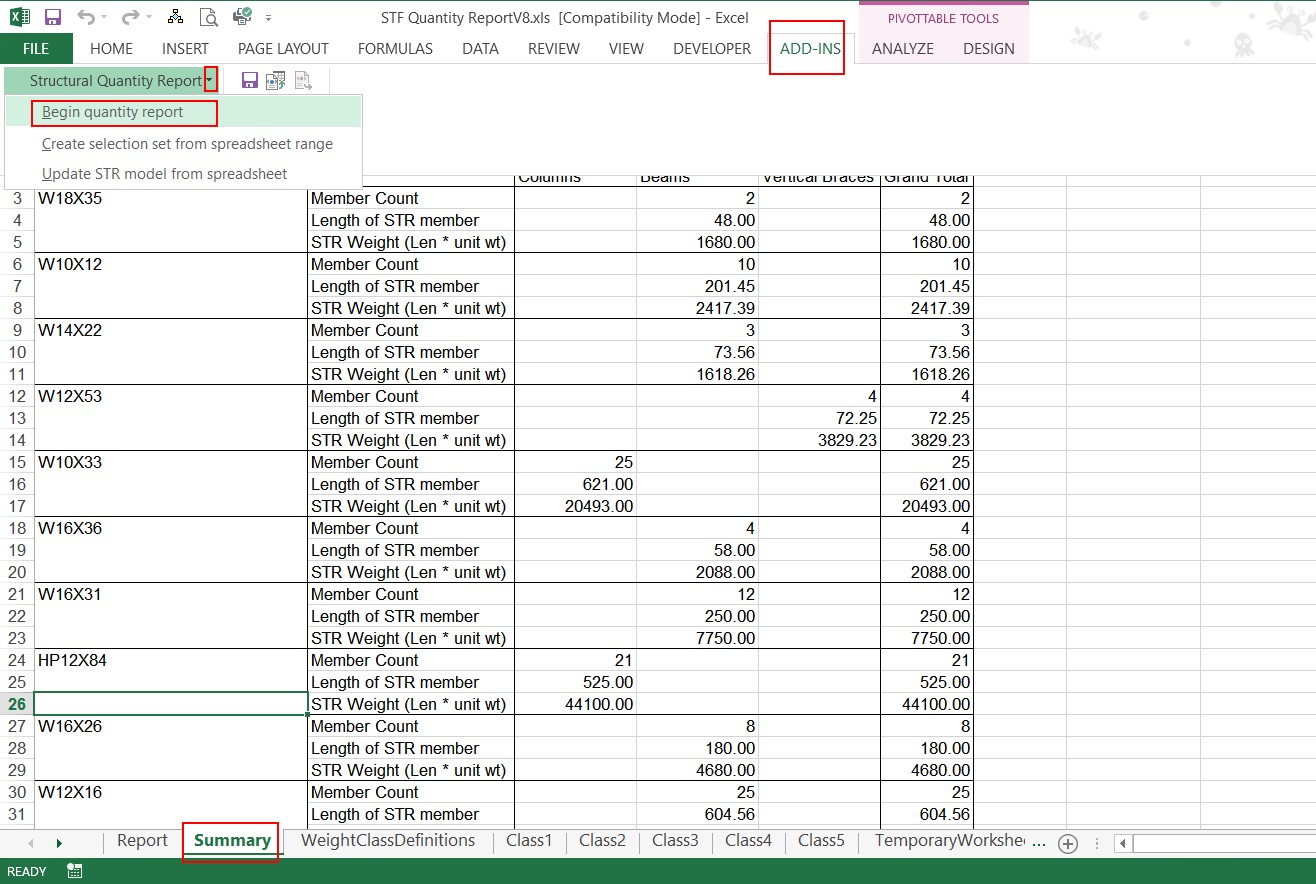Switch to the HOME ribbon tab
The image size is (1316, 884).
(x=111, y=48)
